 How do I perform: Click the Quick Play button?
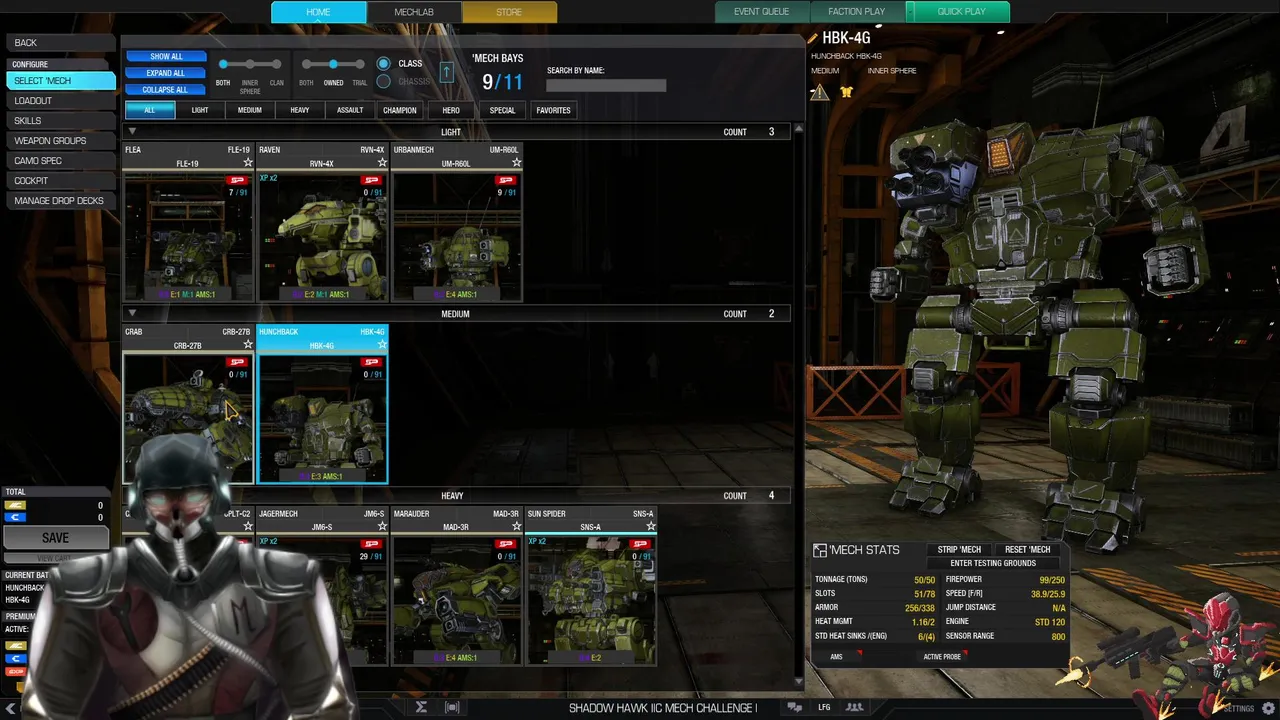click(961, 12)
